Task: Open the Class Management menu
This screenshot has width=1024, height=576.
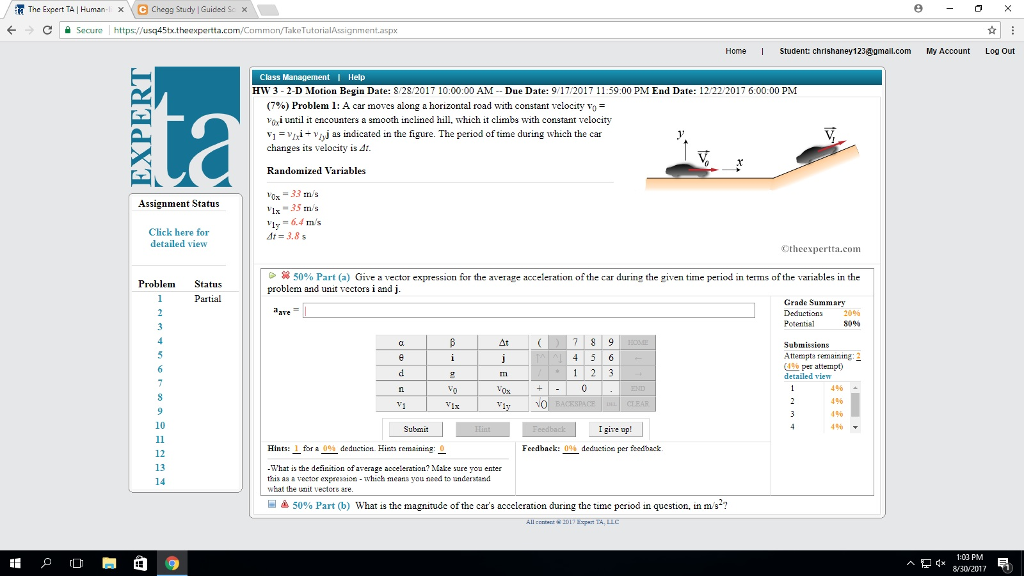Action: pyautogui.click(x=293, y=75)
